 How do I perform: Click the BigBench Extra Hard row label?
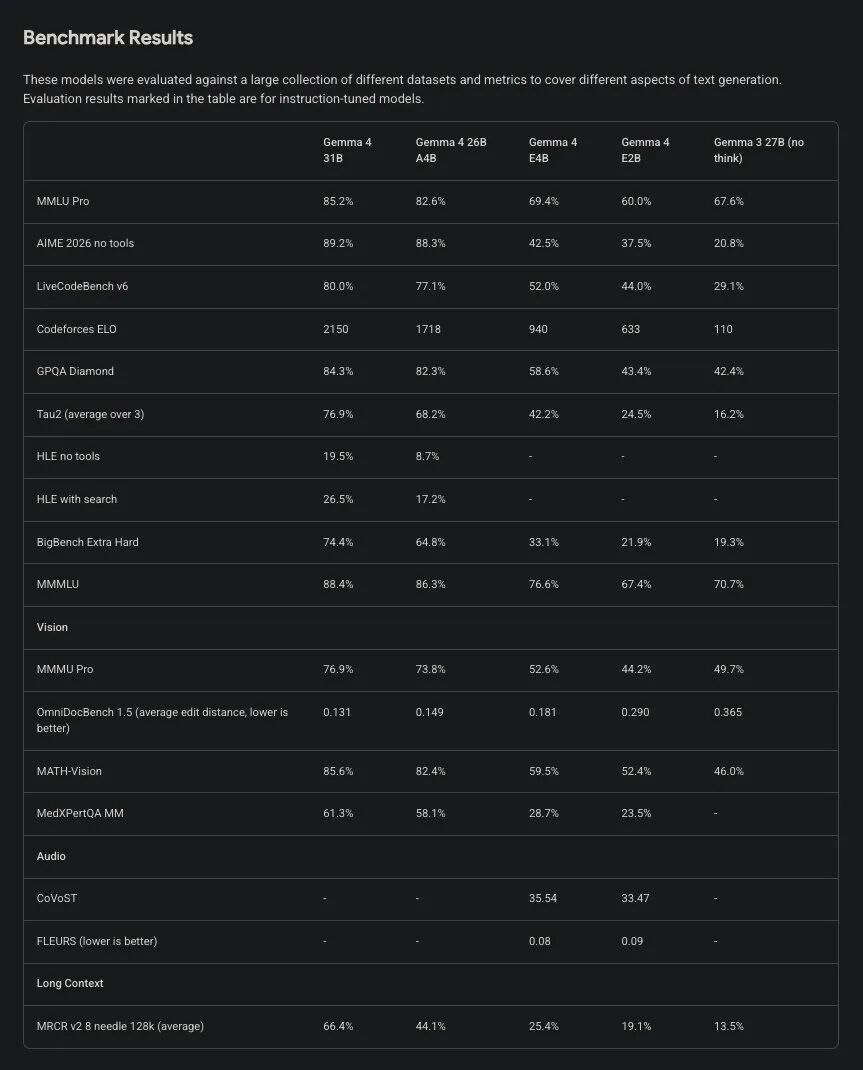click(88, 542)
